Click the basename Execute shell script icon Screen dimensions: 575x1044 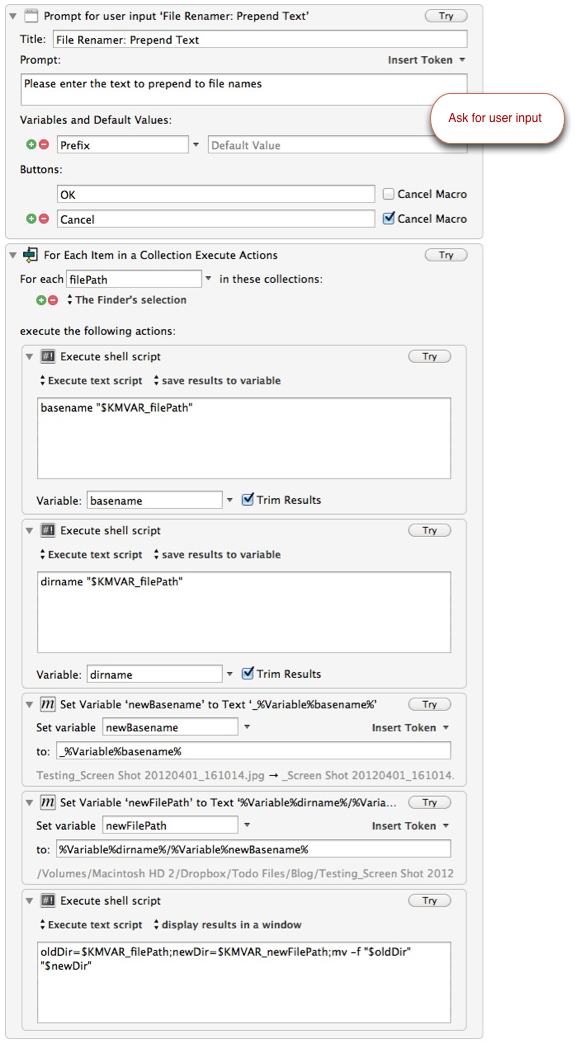tap(47, 357)
